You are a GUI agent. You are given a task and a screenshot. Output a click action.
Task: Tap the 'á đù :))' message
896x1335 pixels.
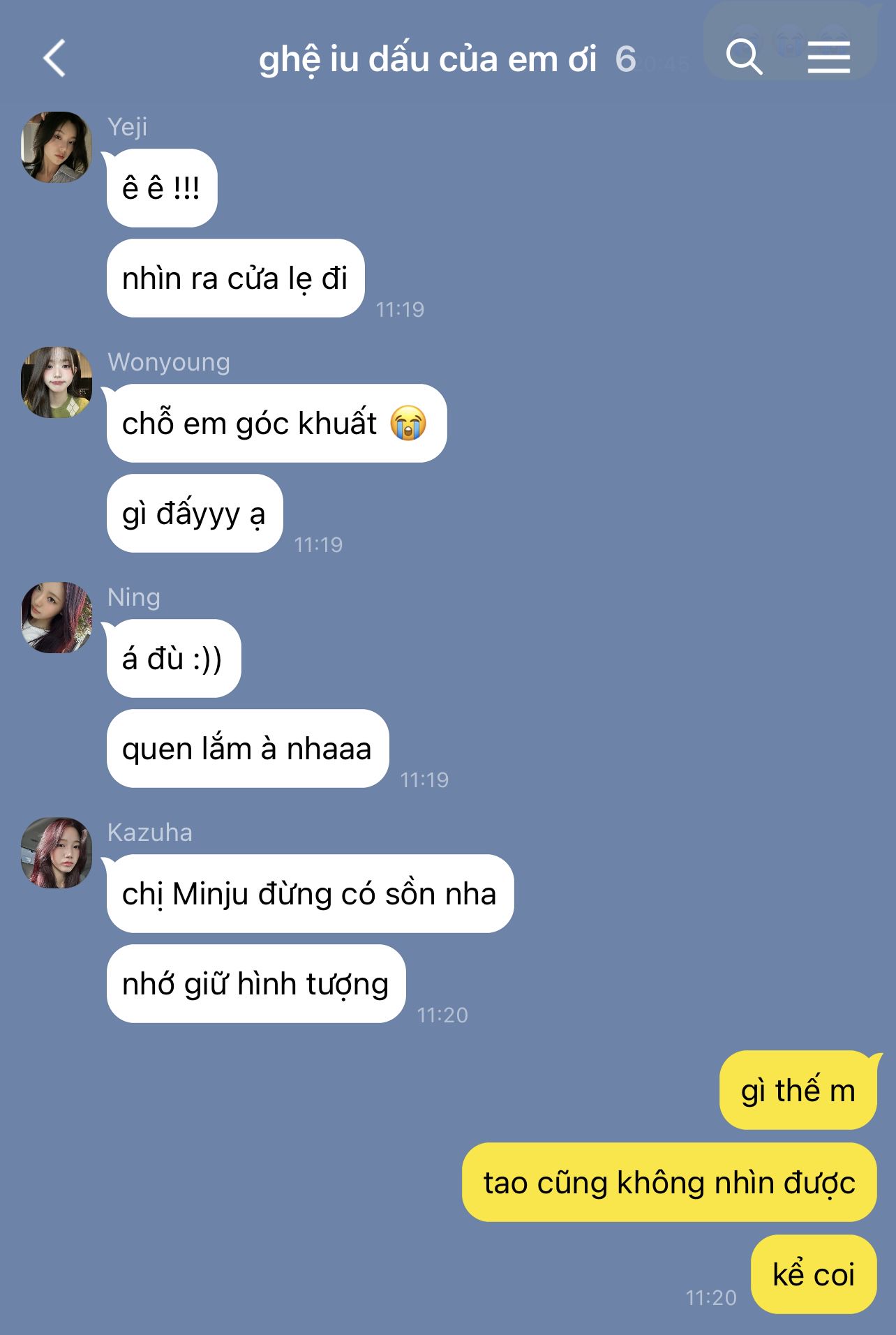[x=174, y=658]
